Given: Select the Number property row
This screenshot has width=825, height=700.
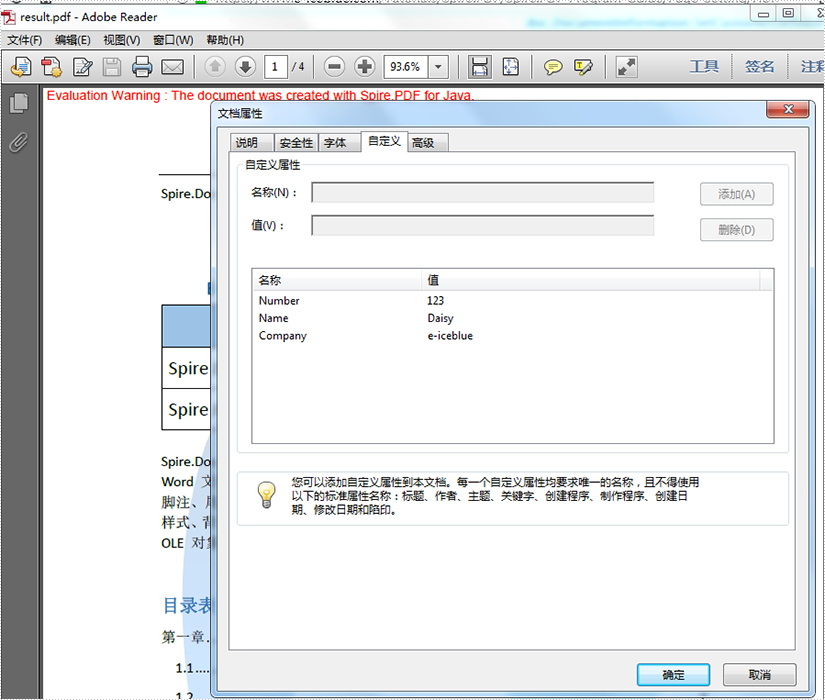Looking at the screenshot, I should coord(512,301).
